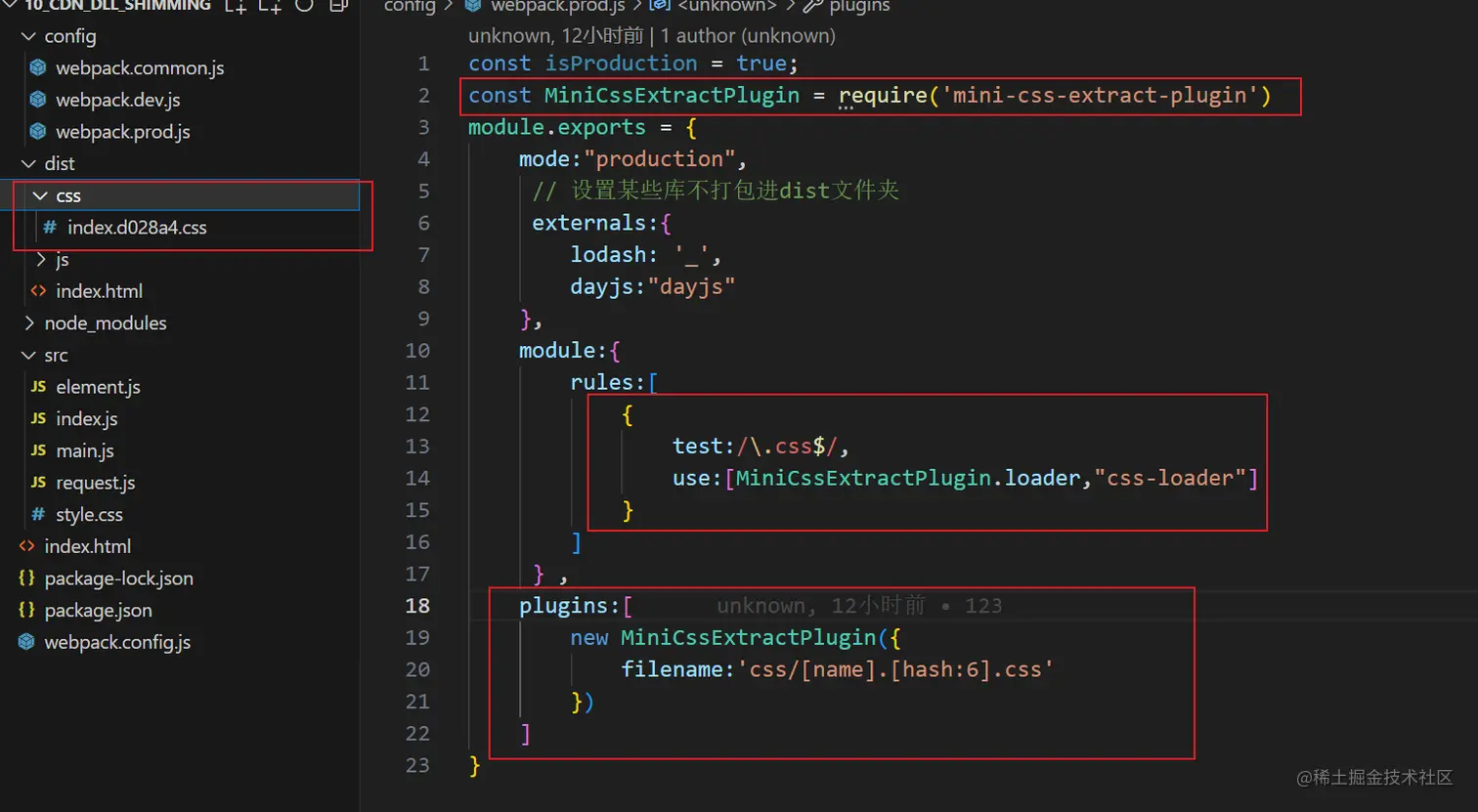Collapse the config folder
The width and height of the screenshot is (1478, 812).
point(28,36)
